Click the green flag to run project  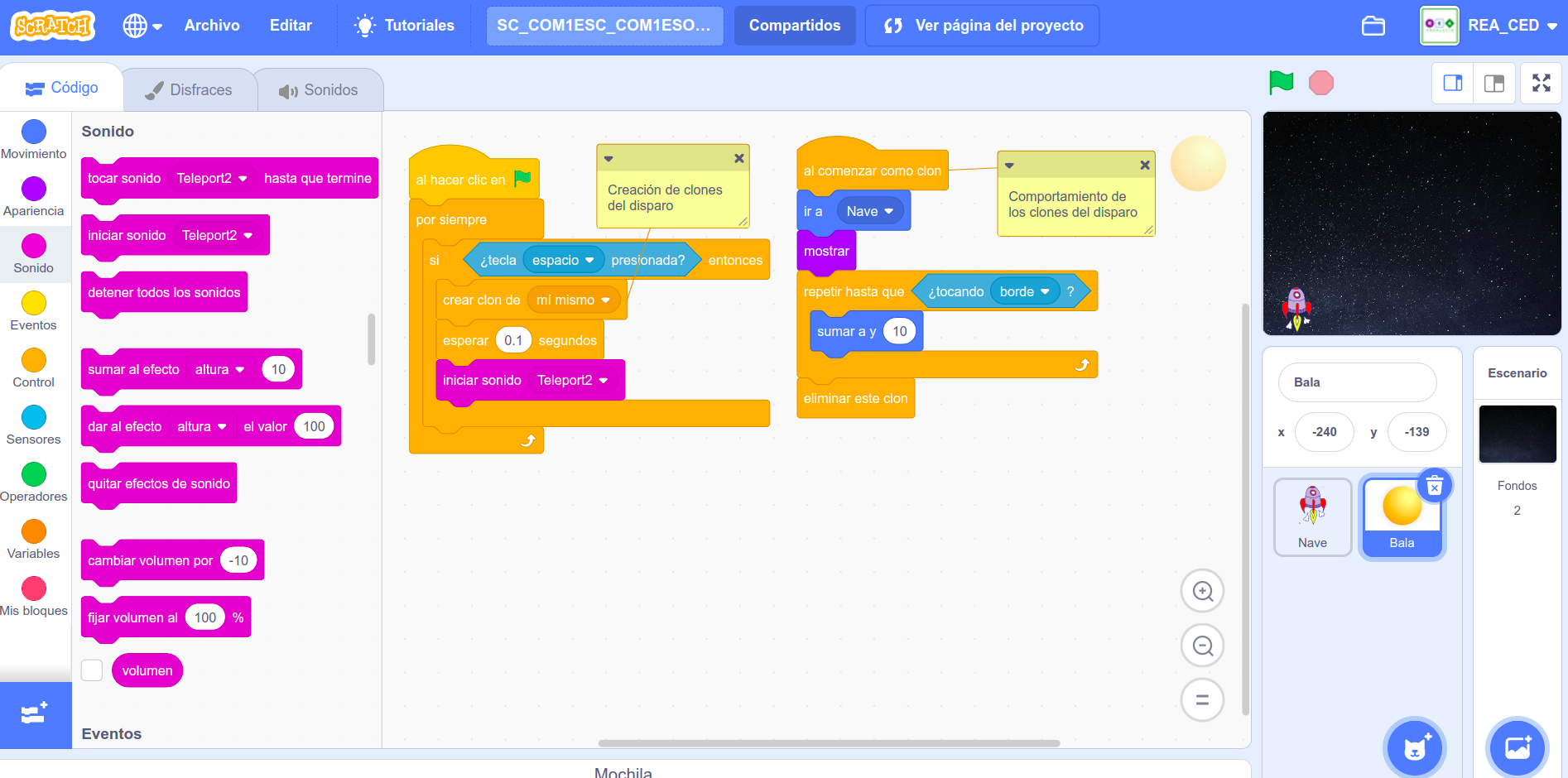1281,83
